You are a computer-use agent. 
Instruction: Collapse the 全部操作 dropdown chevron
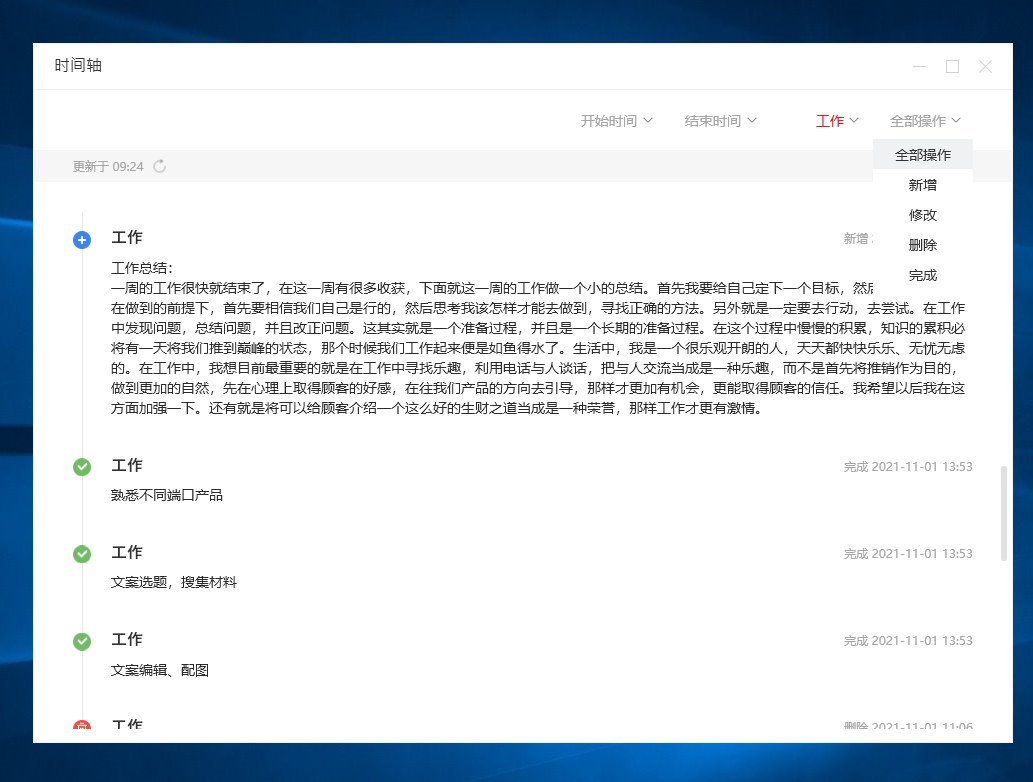957,120
